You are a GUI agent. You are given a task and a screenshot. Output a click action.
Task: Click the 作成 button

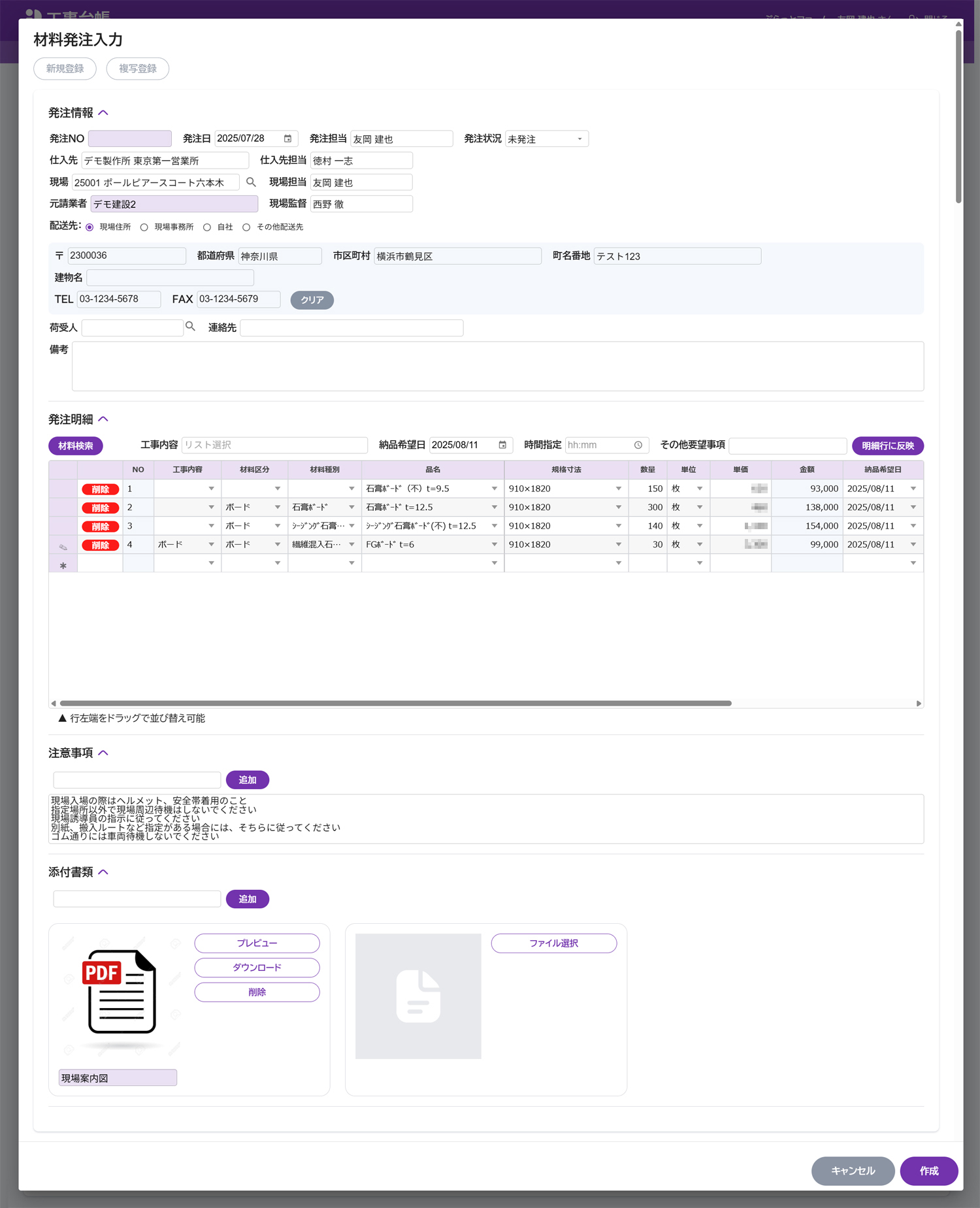coord(928,1171)
